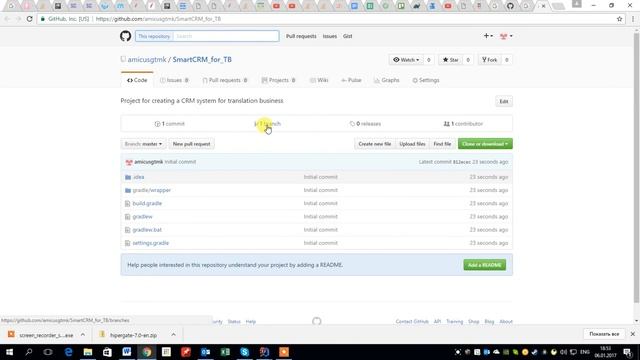
Task: Open Issues in the top navigation
Action: [x=330, y=36]
